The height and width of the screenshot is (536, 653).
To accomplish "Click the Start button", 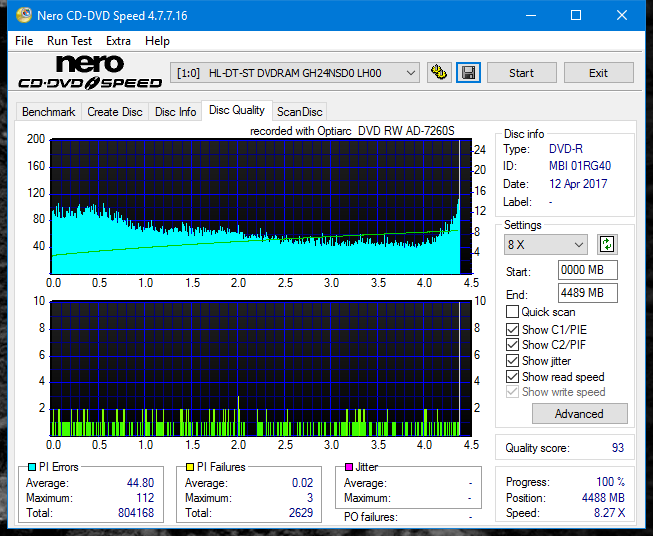I will 521,73.
